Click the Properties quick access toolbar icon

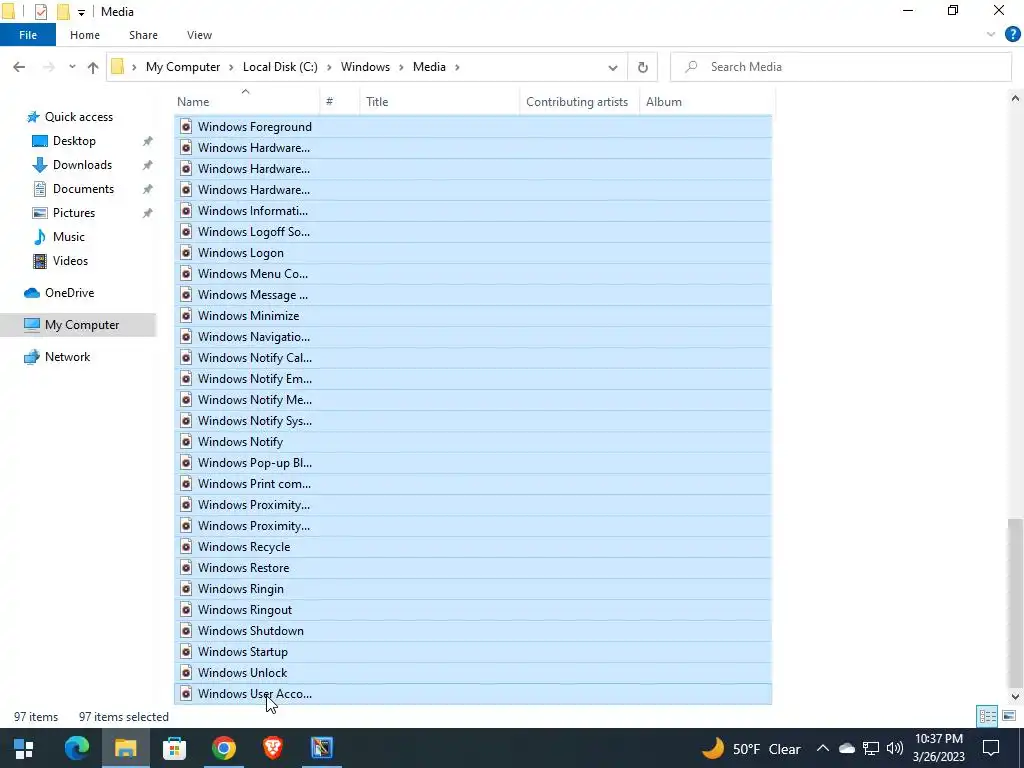tap(40, 12)
